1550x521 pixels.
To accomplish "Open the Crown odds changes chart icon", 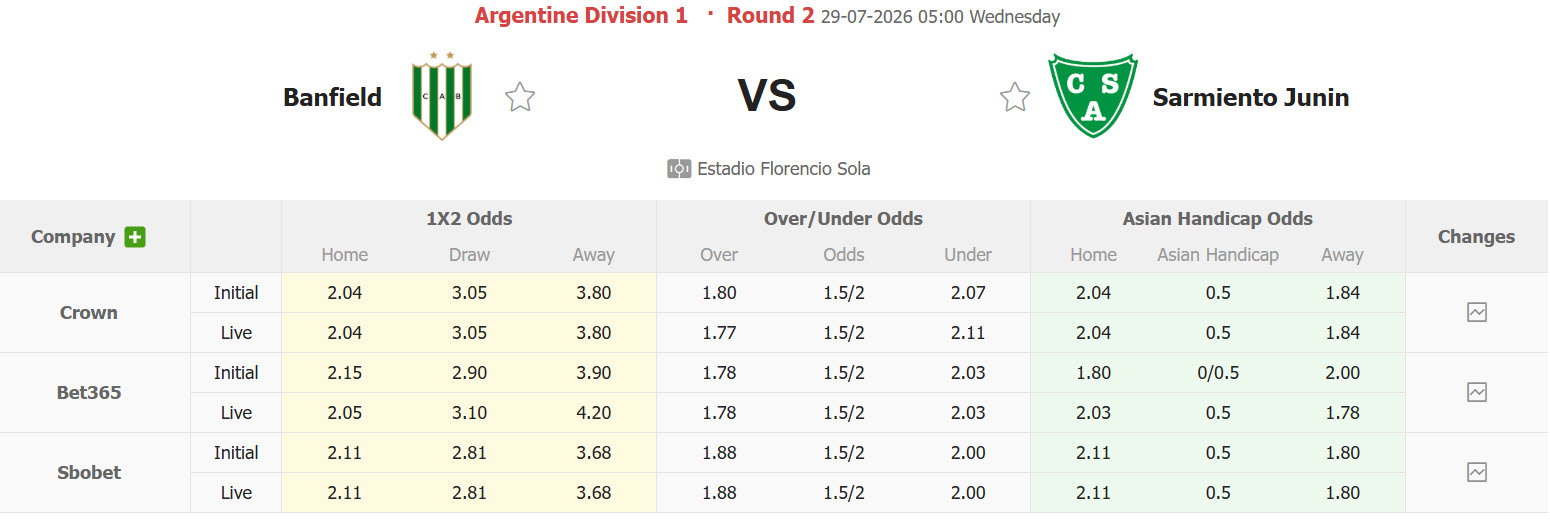I will point(1477,312).
